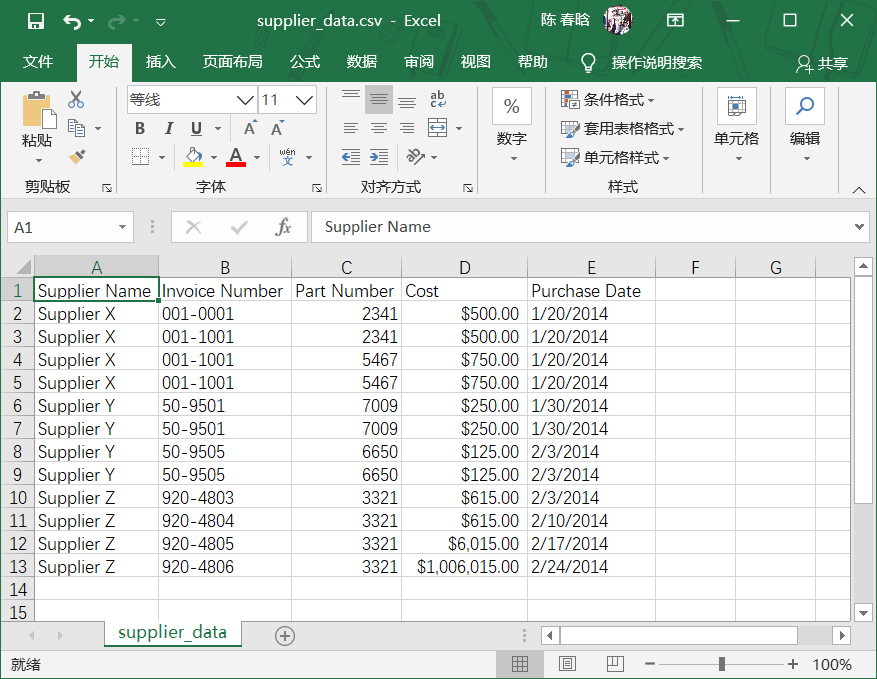Screen dimensions: 877x679
Task: Toggle align text right
Action: [407, 128]
